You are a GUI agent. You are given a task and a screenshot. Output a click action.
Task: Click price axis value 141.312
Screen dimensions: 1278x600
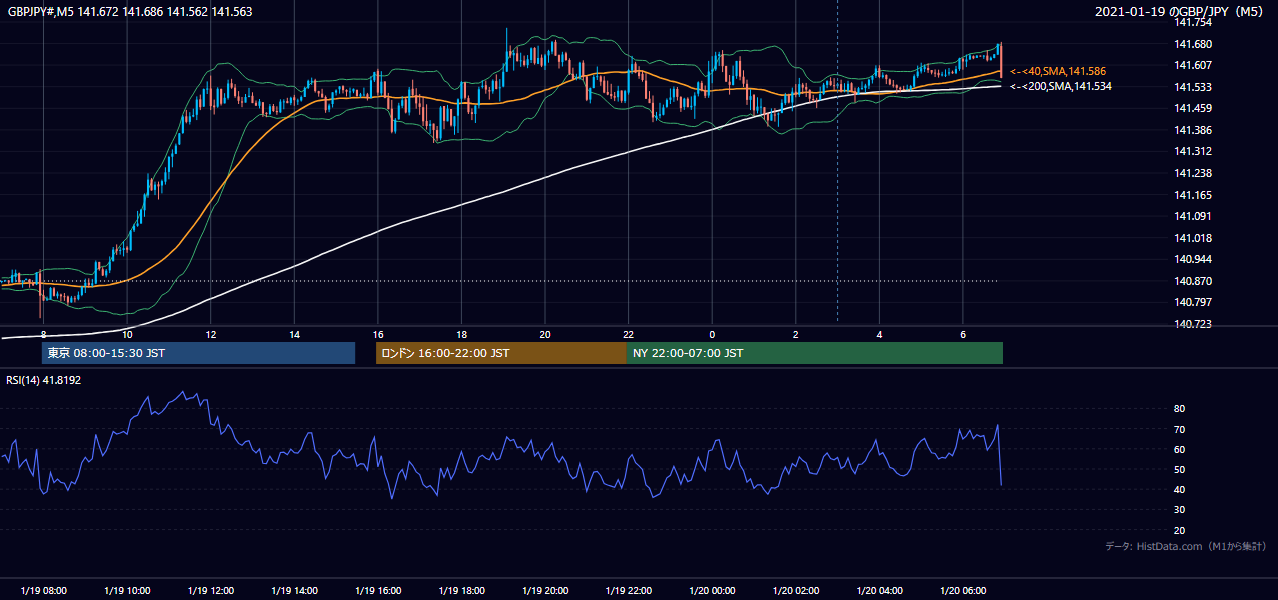point(1192,152)
